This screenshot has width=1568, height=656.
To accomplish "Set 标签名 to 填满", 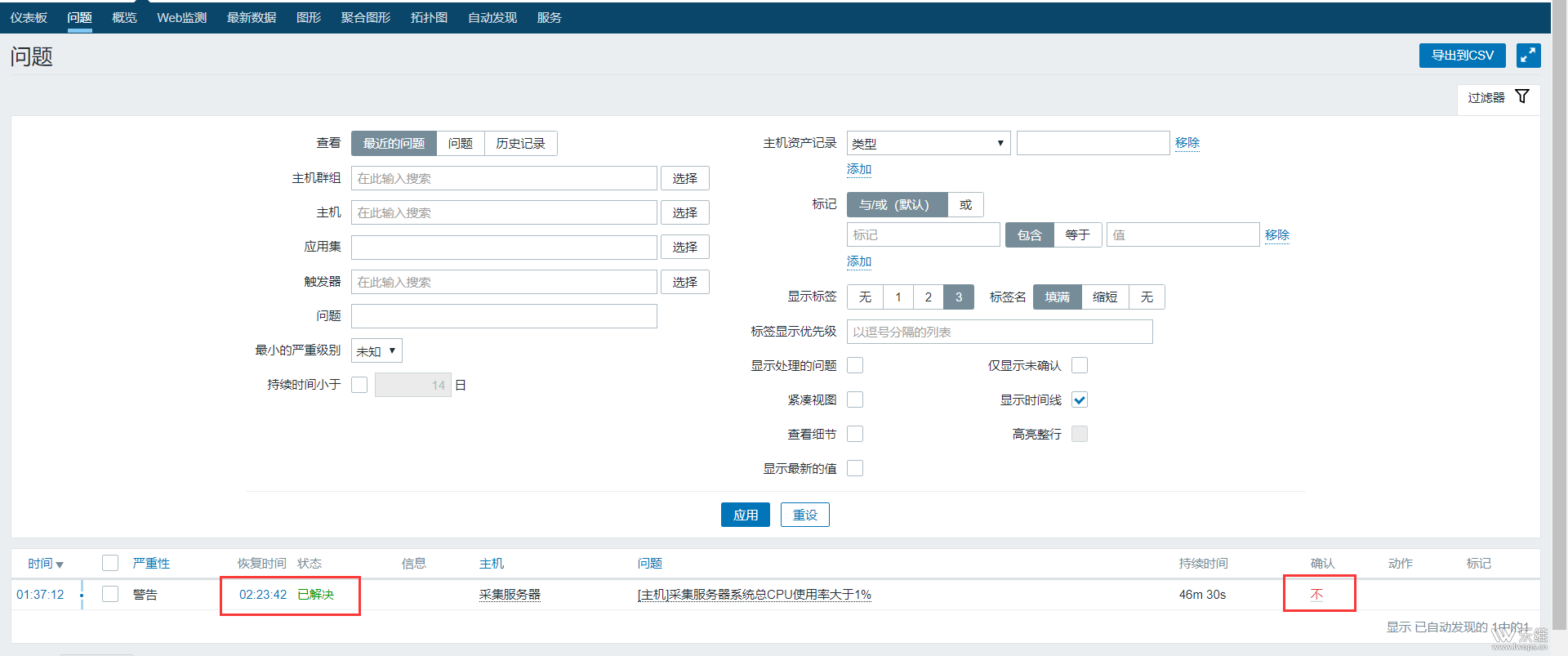I will point(1057,297).
